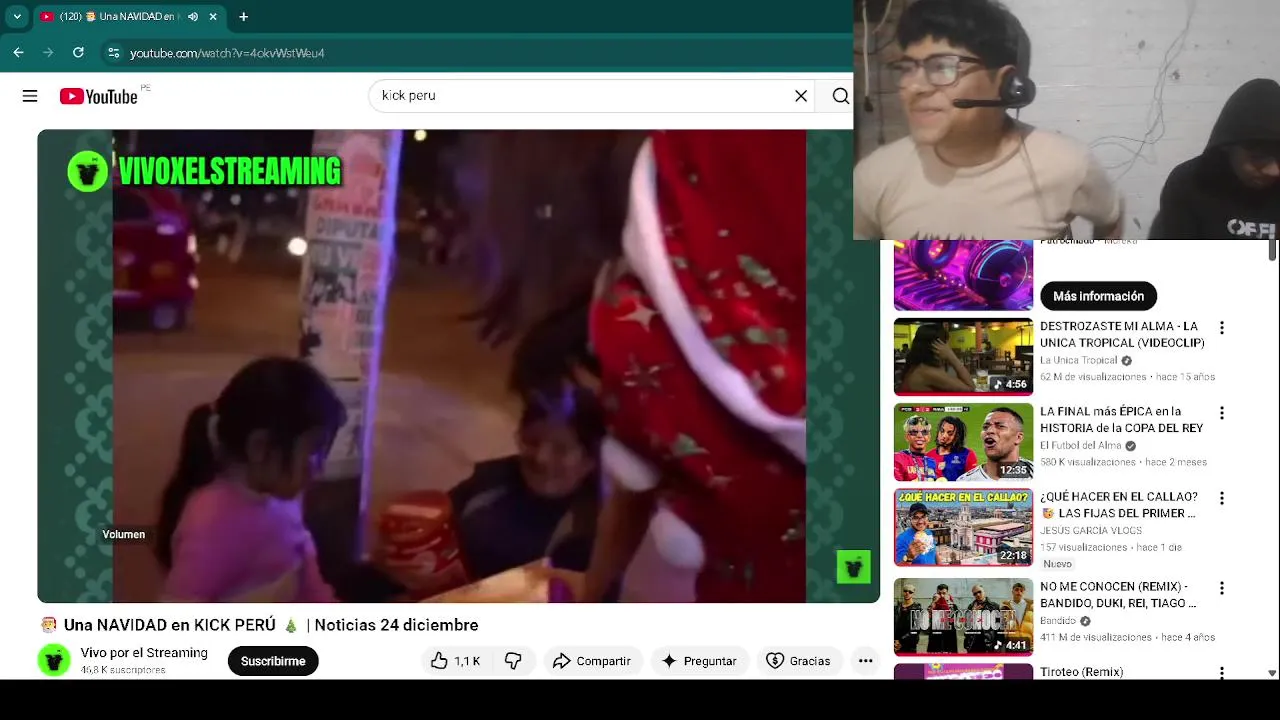Image resolution: width=1280 pixels, height=720 pixels.
Task: Open options menu for 'Tiroteo (Remix)' video
Action: (1221, 673)
